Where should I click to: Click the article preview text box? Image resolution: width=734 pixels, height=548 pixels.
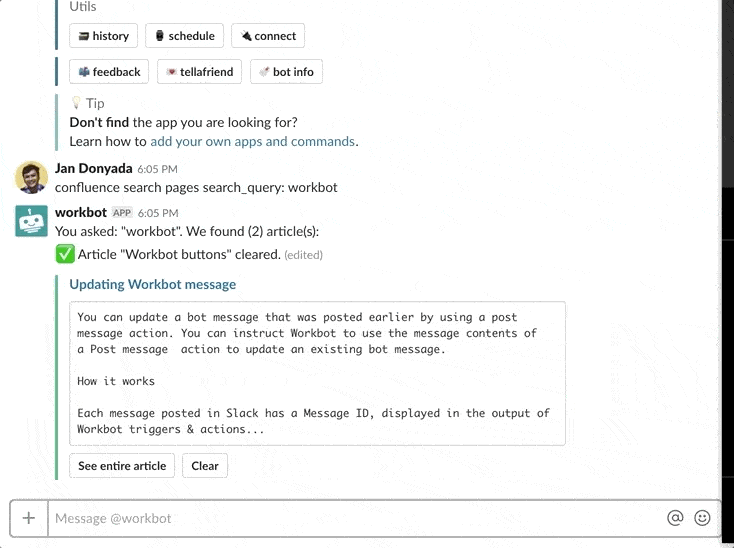pyautogui.click(x=317, y=373)
